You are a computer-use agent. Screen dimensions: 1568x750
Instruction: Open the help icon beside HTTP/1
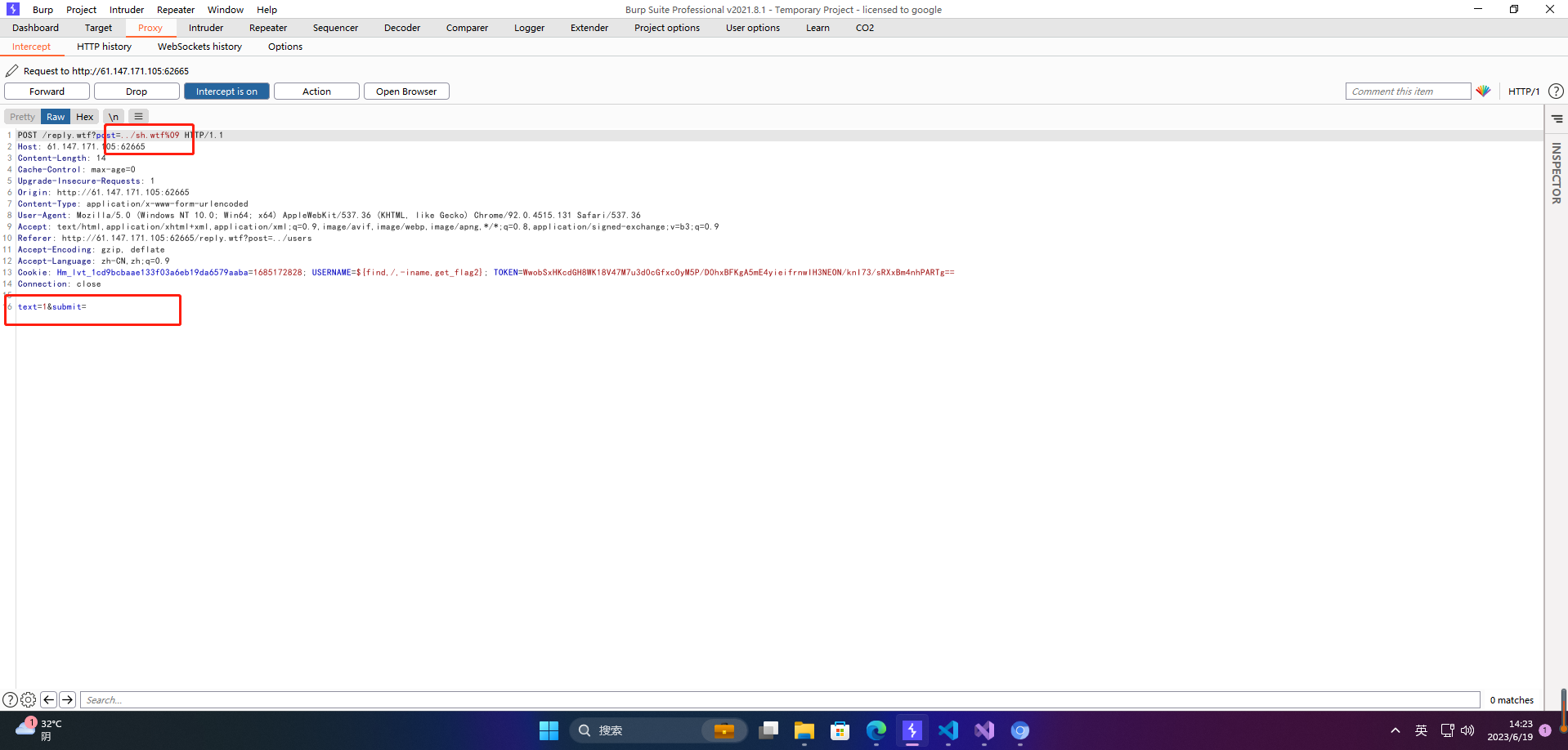(x=1557, y=91)
